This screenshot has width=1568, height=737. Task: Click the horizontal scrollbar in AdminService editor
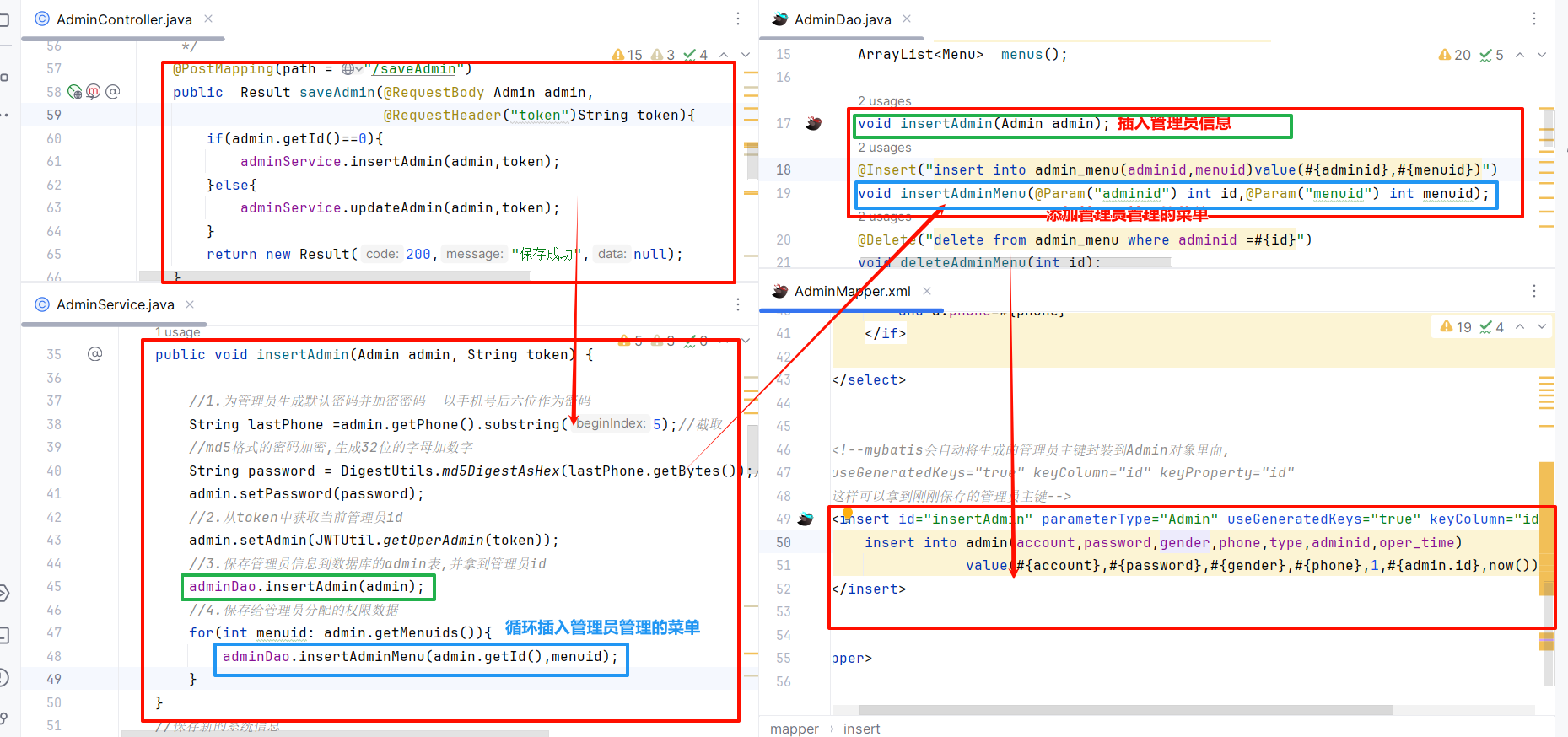[x=335, y=734]
